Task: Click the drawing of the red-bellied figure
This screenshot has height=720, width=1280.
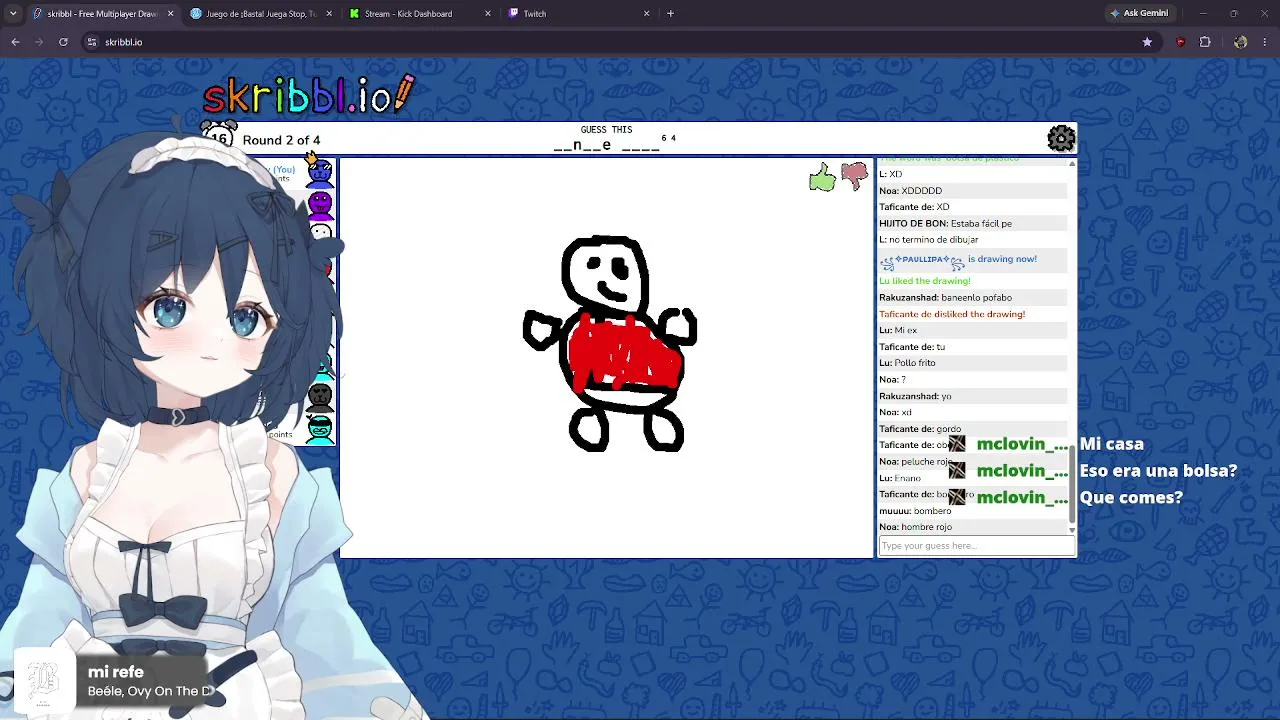Action: [x=610, y=343]
